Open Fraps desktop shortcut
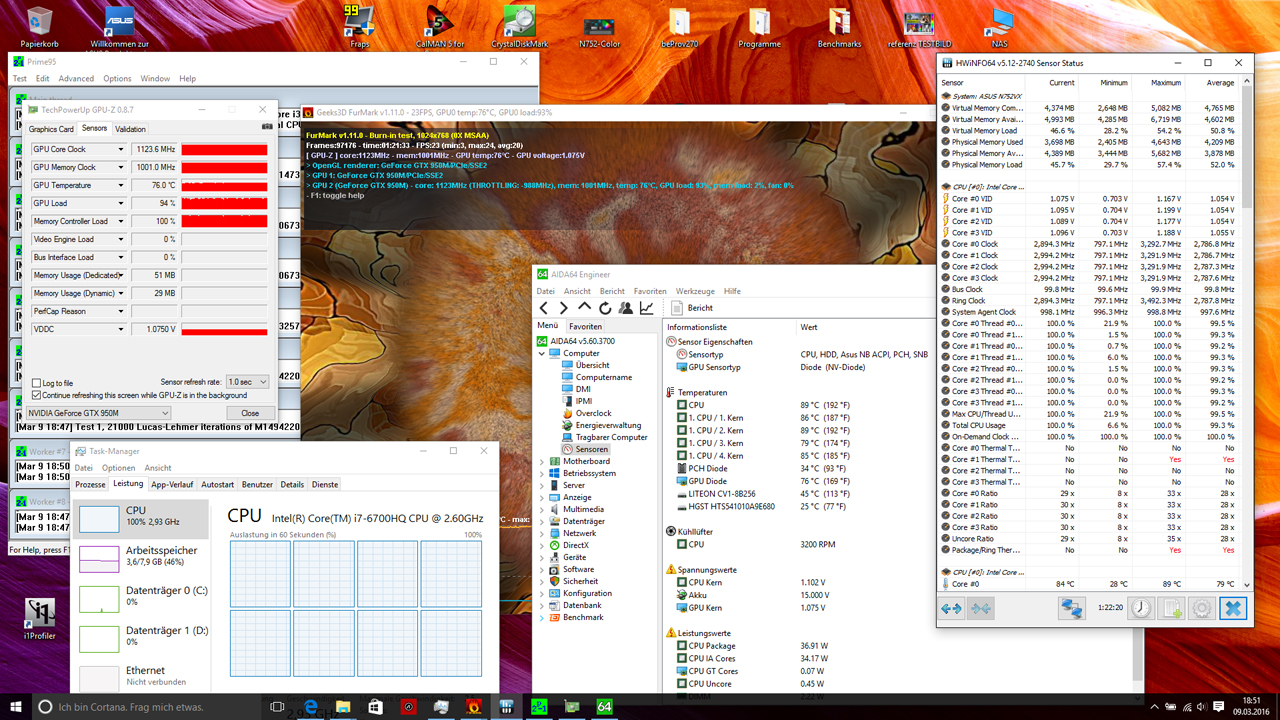The width and height of the screenshot is (1280, 720). coord(359,27)
